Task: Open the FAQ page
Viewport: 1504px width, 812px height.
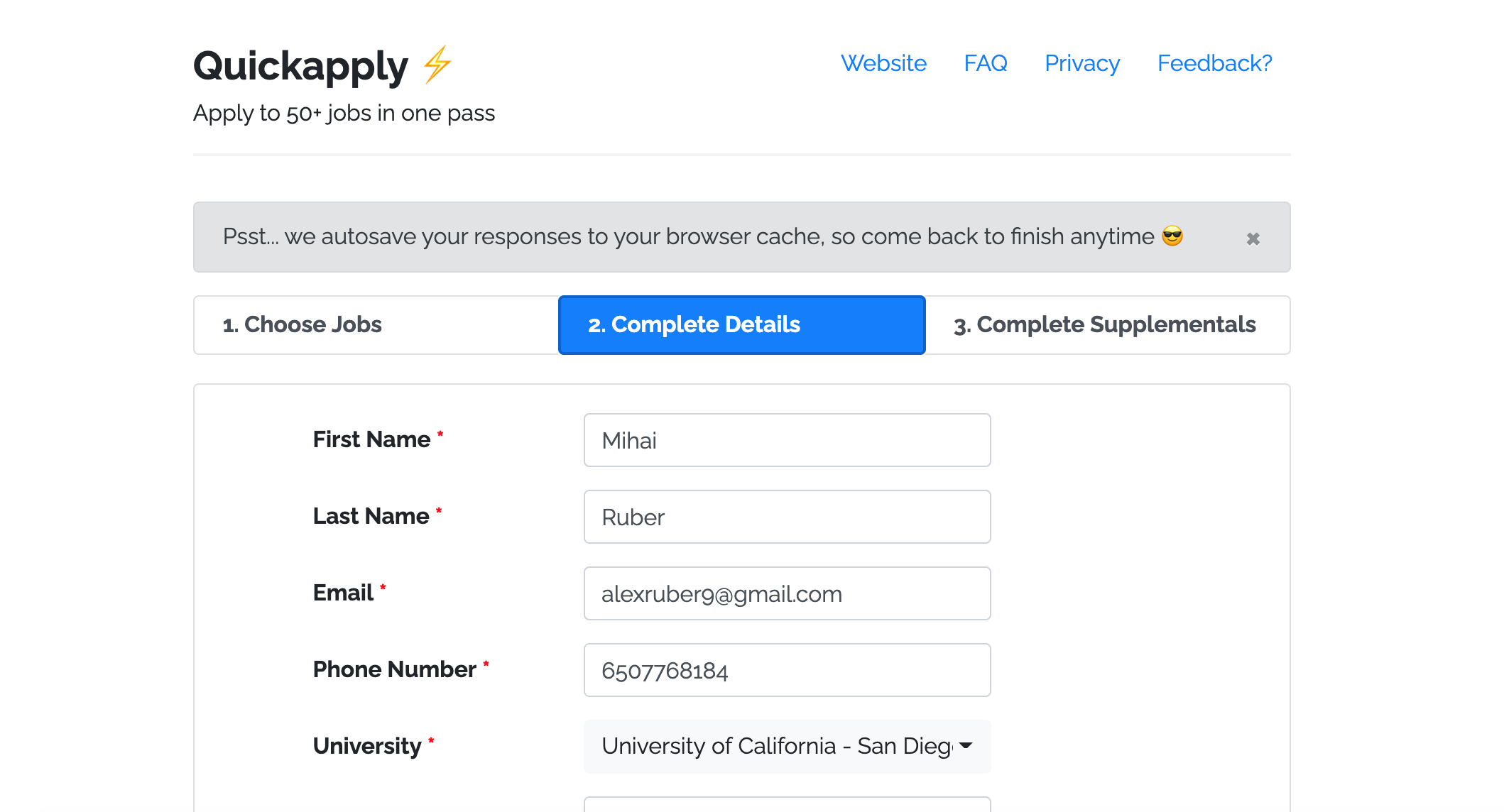Action: point(986,63)
